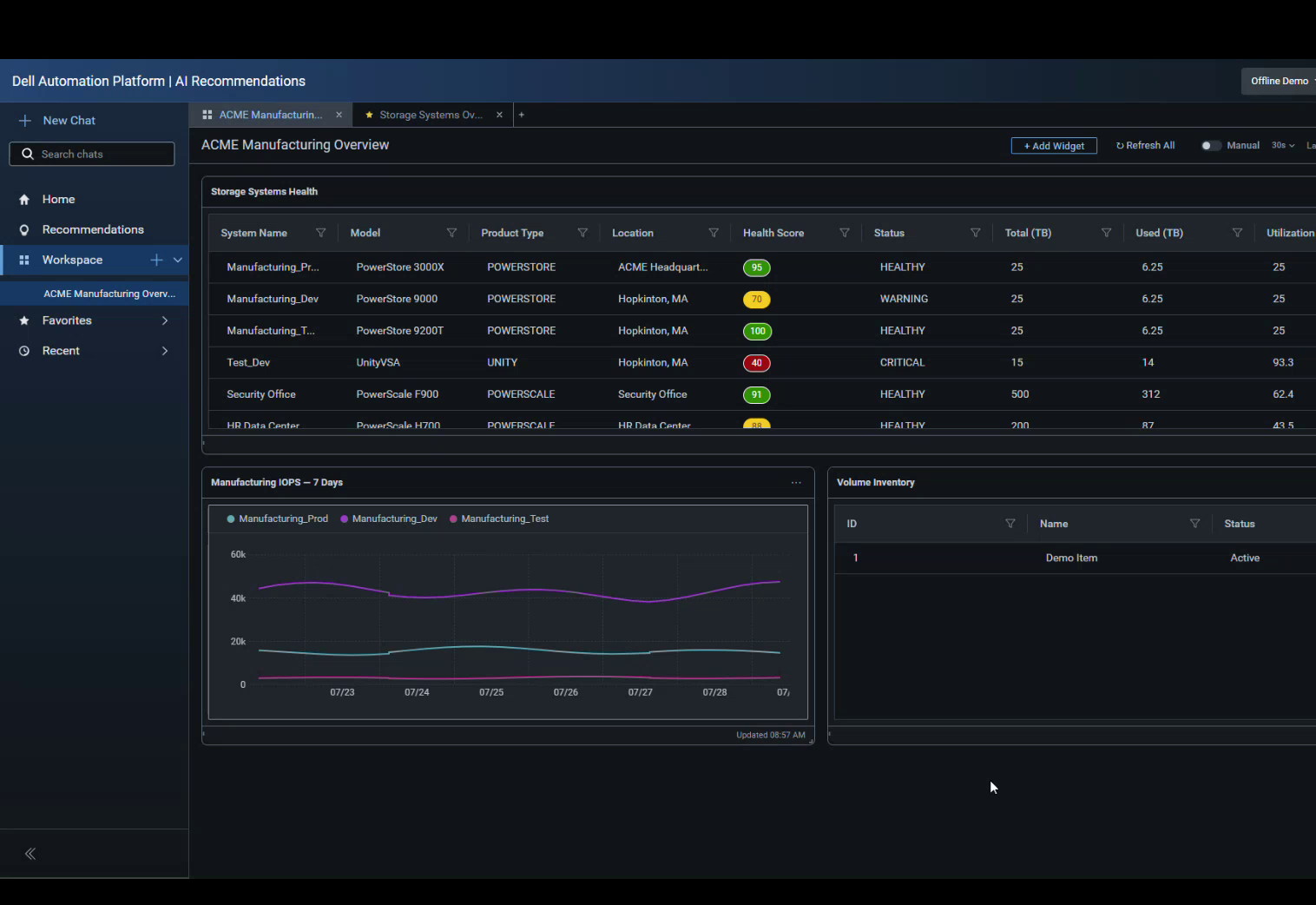Select the Test_Dev system name
The height and width of the screenshot is (905, 1316).
248,362
